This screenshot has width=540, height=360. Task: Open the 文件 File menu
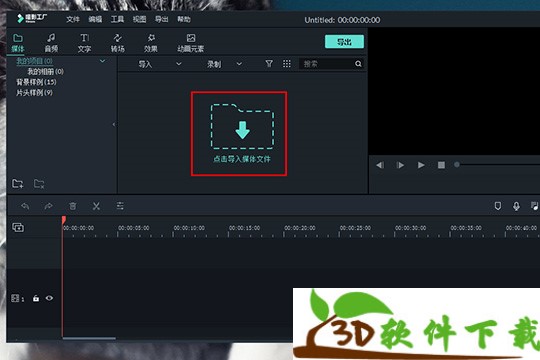coord(72,19)
